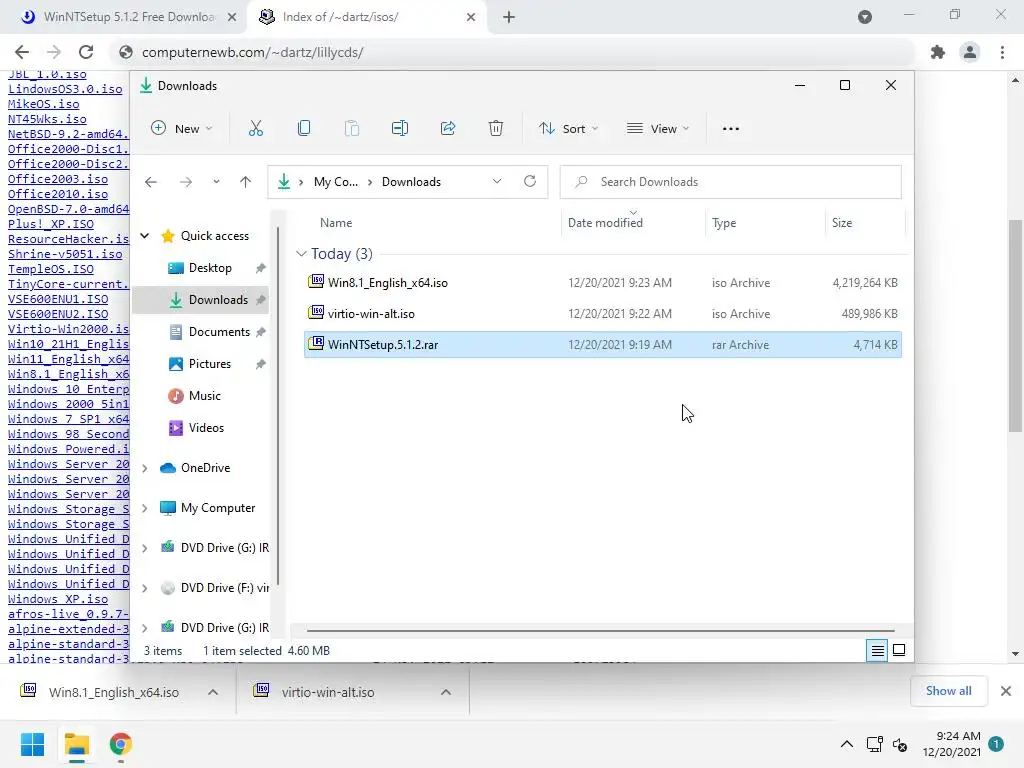Open notification center badge

pyautogui.click(x=996, y=744)
